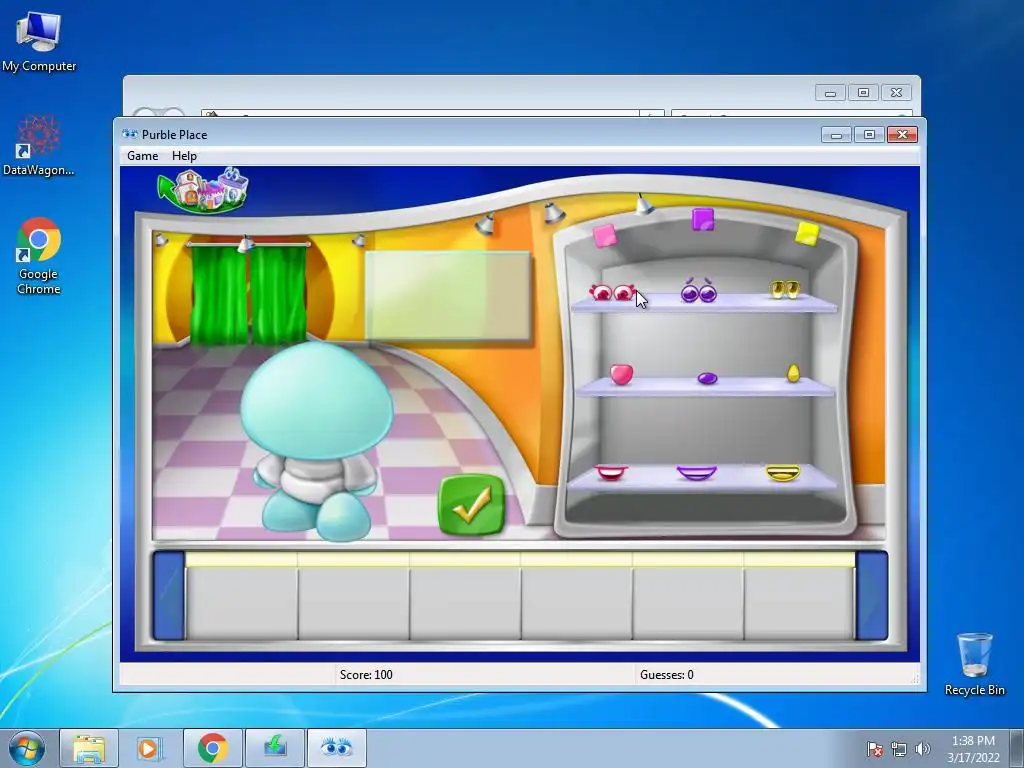The height and width of the screenshot is (768, 1024).
Task: Submit guess with the green checkmark button
Action: (472, 505)
